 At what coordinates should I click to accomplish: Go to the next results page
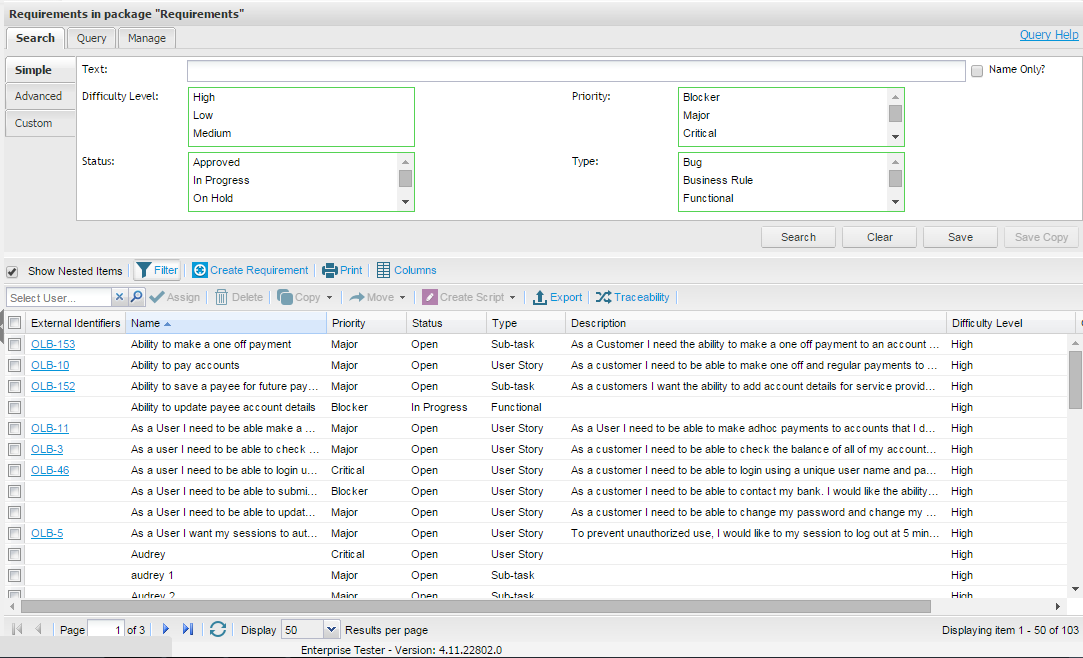(166, 630)
